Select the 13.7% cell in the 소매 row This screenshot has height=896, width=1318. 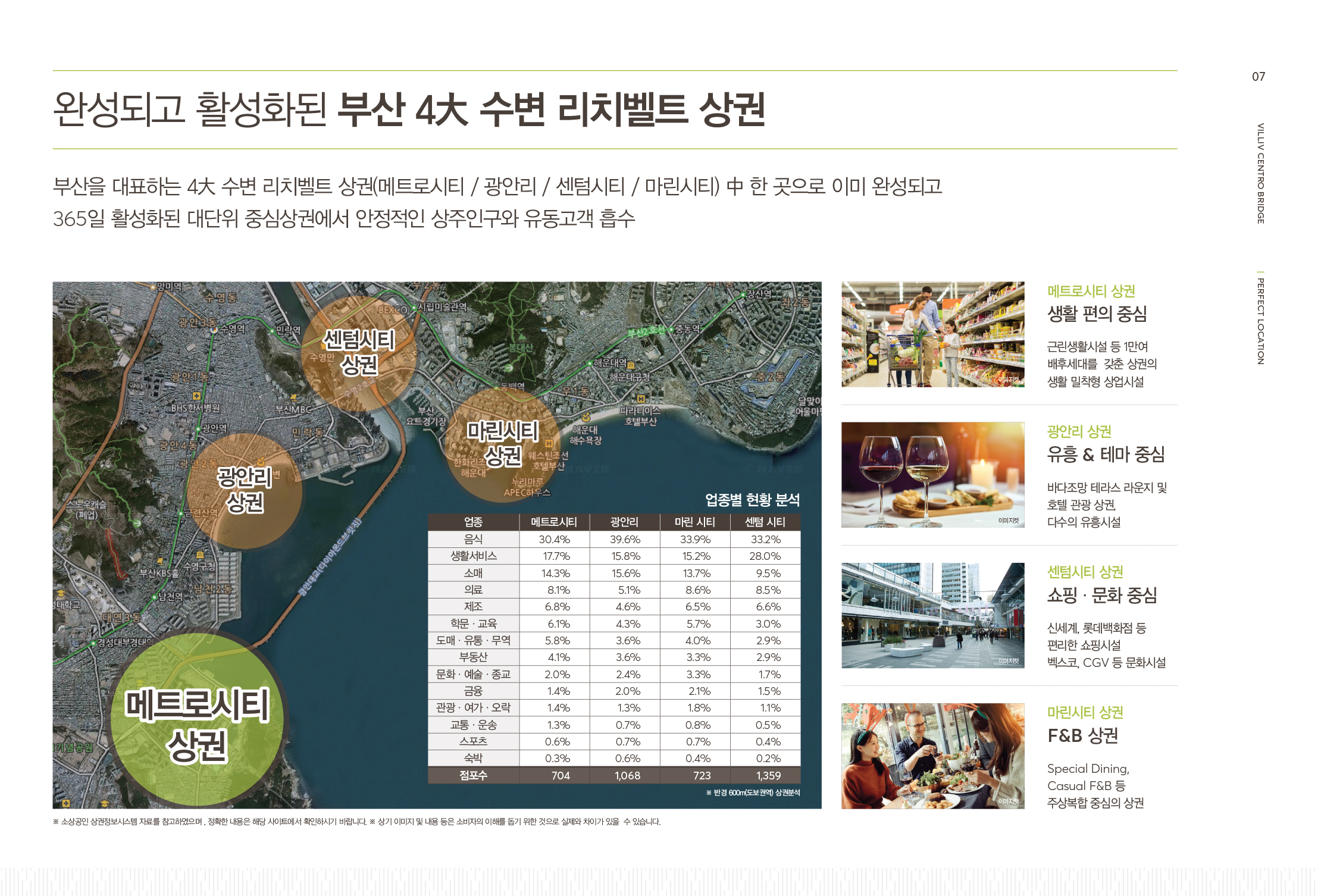pyautogui.click(x=695, y=573)
